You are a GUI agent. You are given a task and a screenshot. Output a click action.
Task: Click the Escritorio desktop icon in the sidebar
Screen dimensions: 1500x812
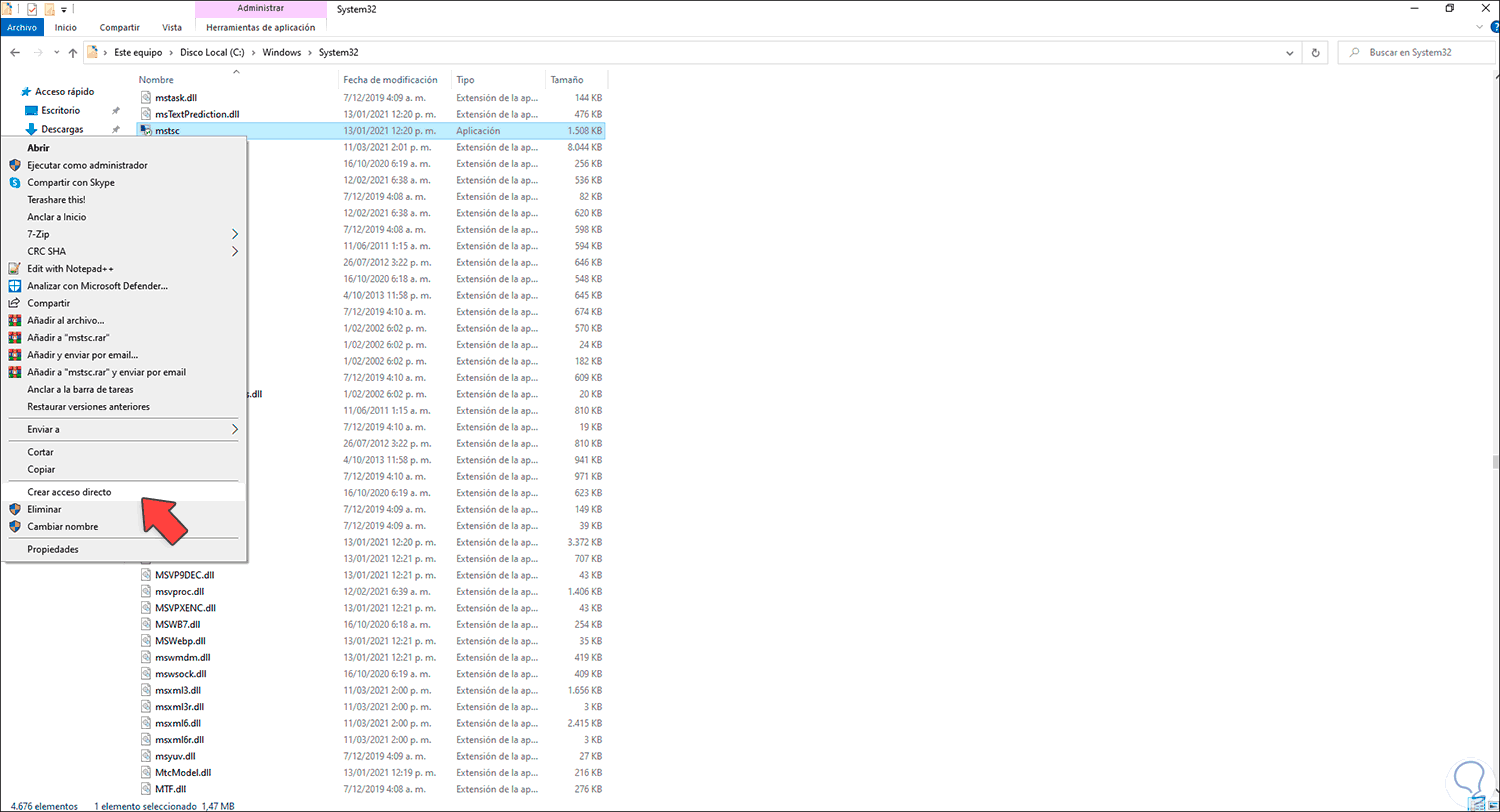click(31, 110)
